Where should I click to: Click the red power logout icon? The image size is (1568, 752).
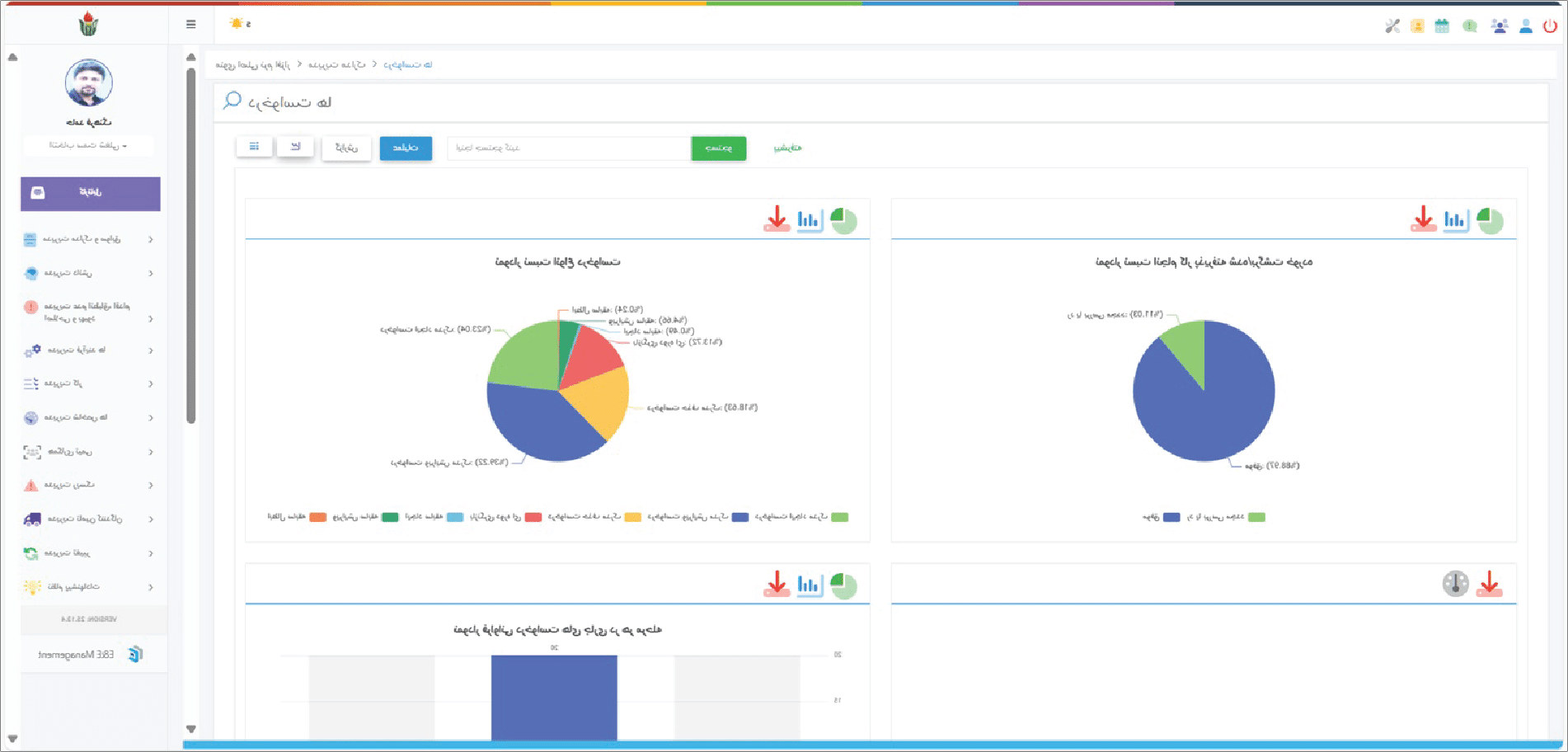point(1550,26)
